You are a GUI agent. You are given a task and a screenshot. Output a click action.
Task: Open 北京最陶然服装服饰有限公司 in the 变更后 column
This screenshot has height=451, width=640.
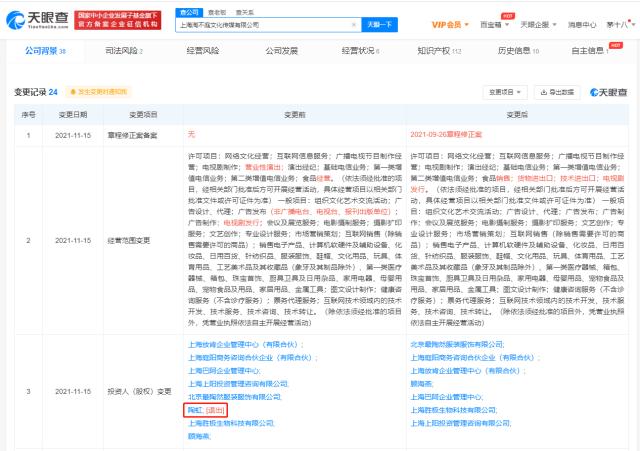pyautogui.click(x=457, y=344)
